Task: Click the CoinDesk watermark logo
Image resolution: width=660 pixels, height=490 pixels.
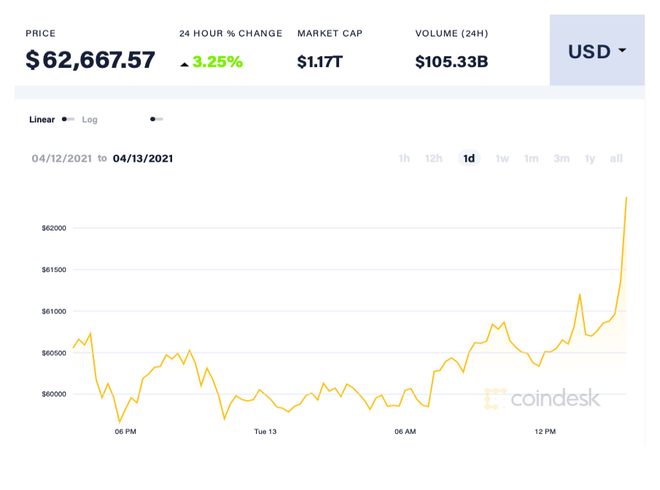Action: [x=542, y=398]
